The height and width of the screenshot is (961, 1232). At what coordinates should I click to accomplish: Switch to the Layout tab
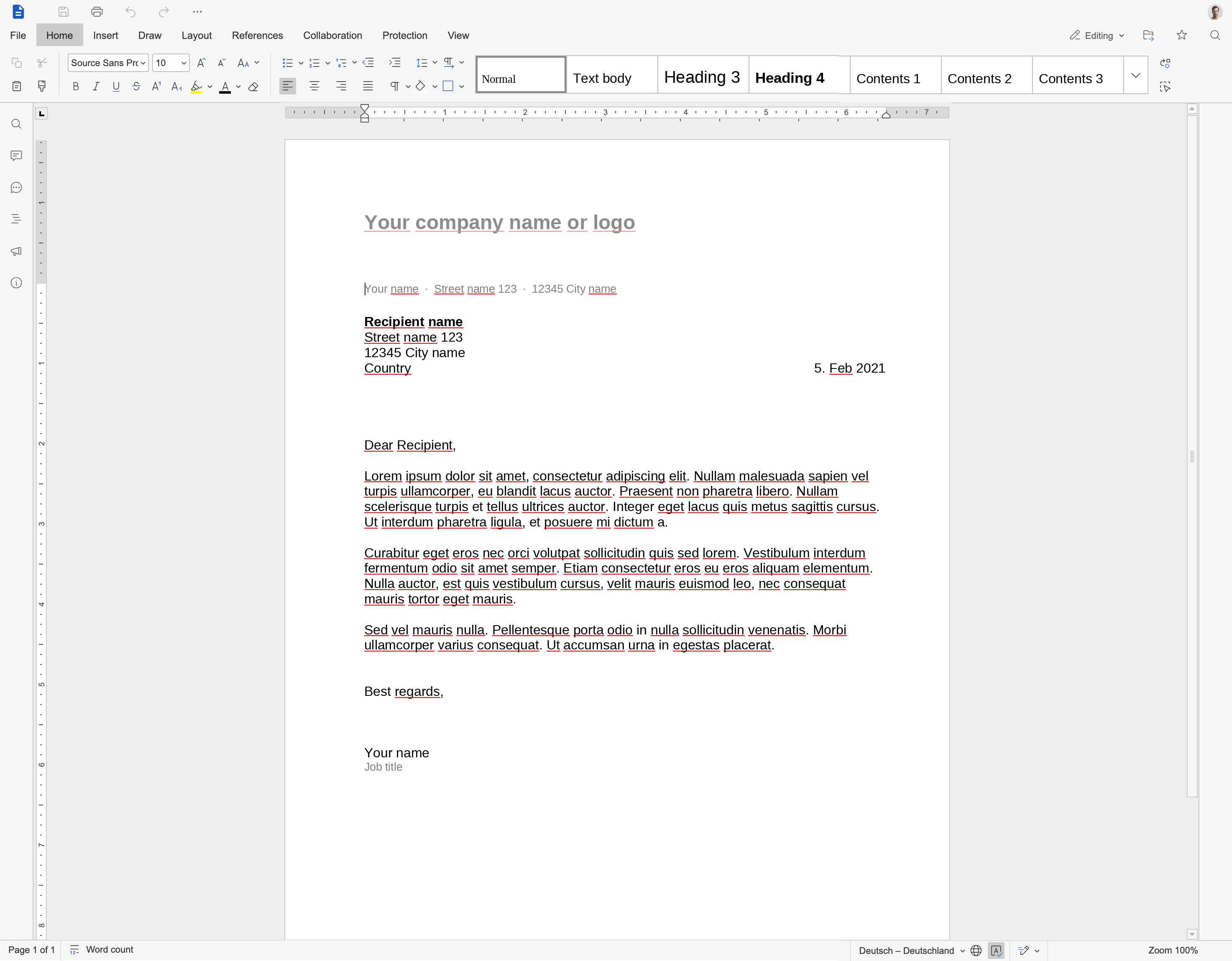click(x=196, y=36)
